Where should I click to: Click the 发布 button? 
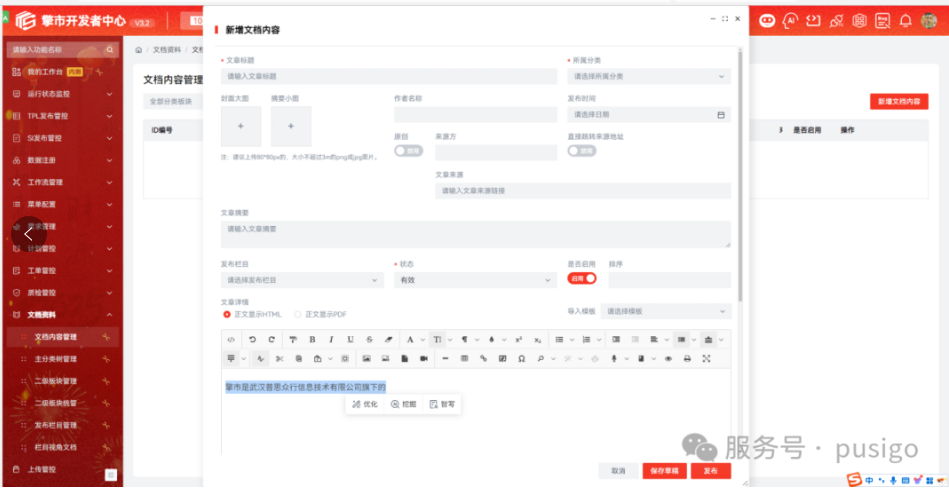point(710,470)
